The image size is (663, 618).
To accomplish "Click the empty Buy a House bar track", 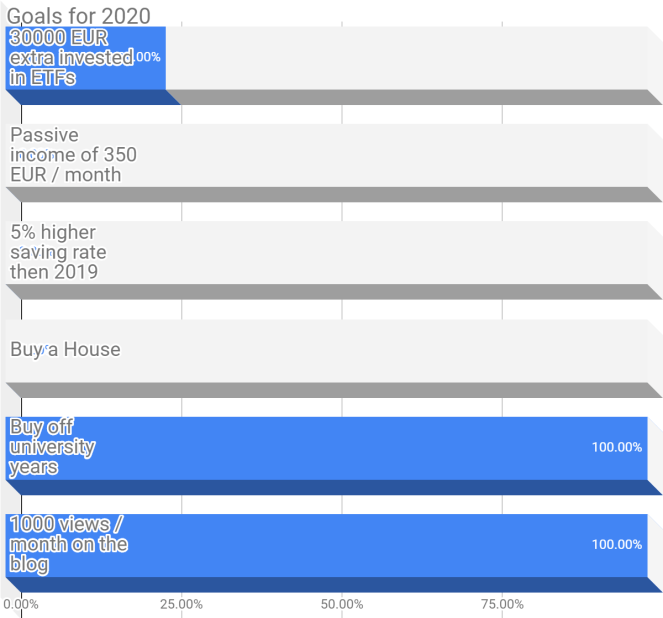I will coord(400,350).
